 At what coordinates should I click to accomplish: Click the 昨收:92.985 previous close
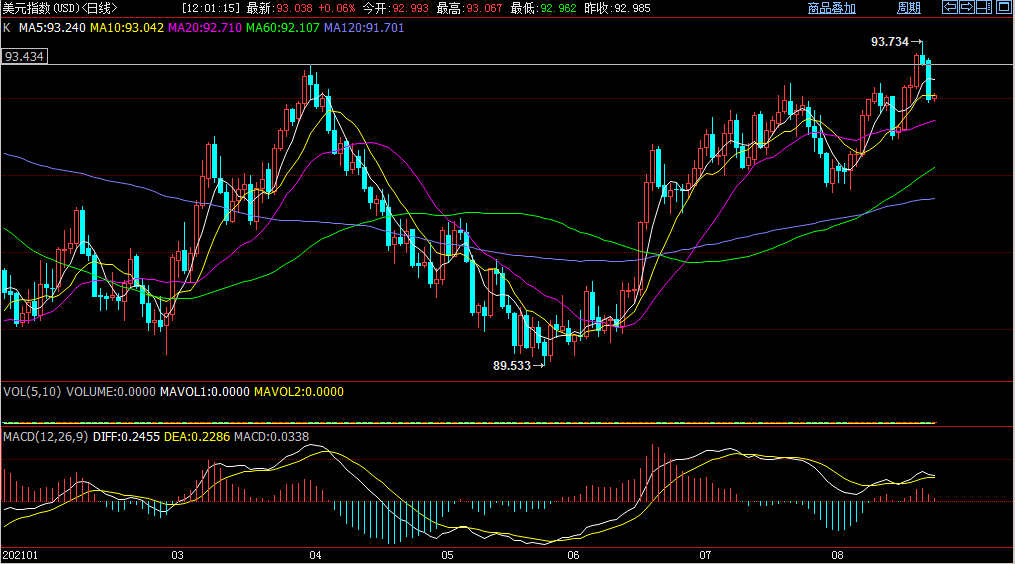point(617,8)
